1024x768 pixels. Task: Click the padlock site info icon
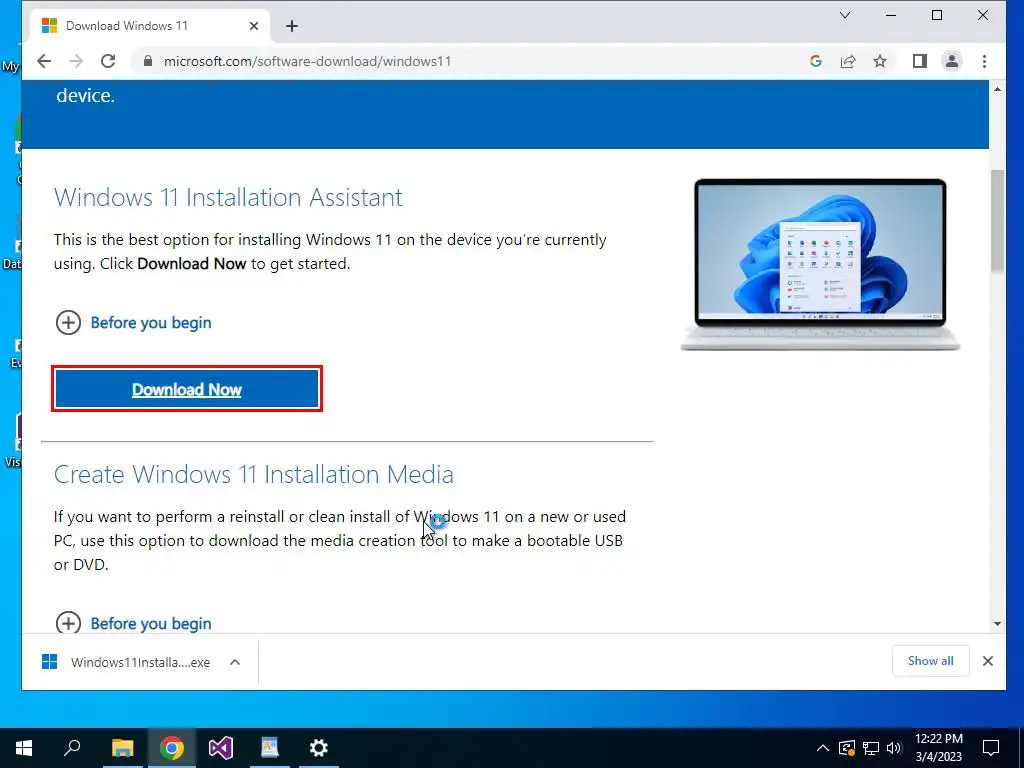pyautogui.click(x=148, y=61)
